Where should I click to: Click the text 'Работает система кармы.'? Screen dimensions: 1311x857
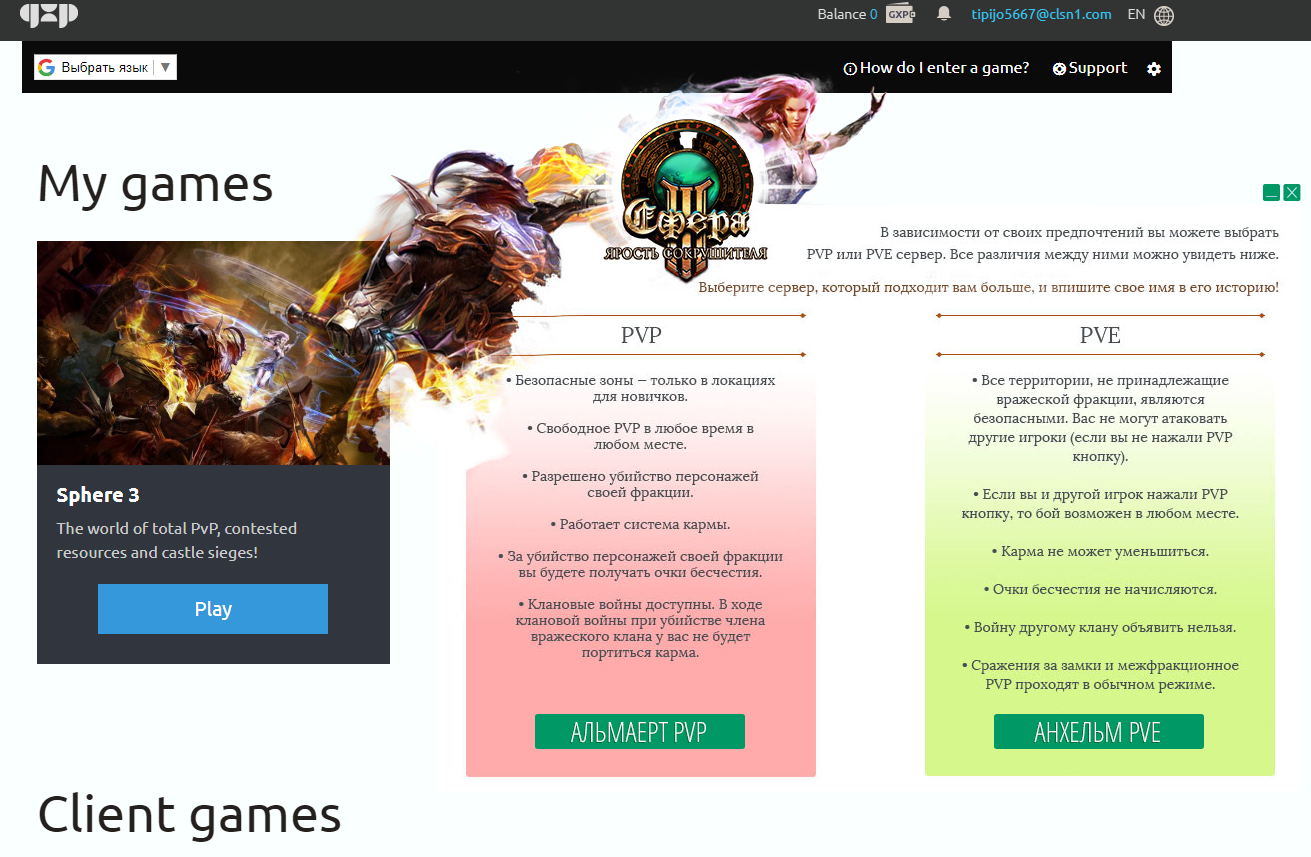[640, 524]
